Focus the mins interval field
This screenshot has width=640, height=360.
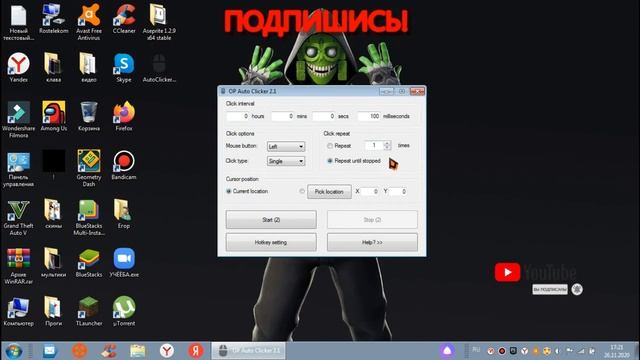click(282, 116)
